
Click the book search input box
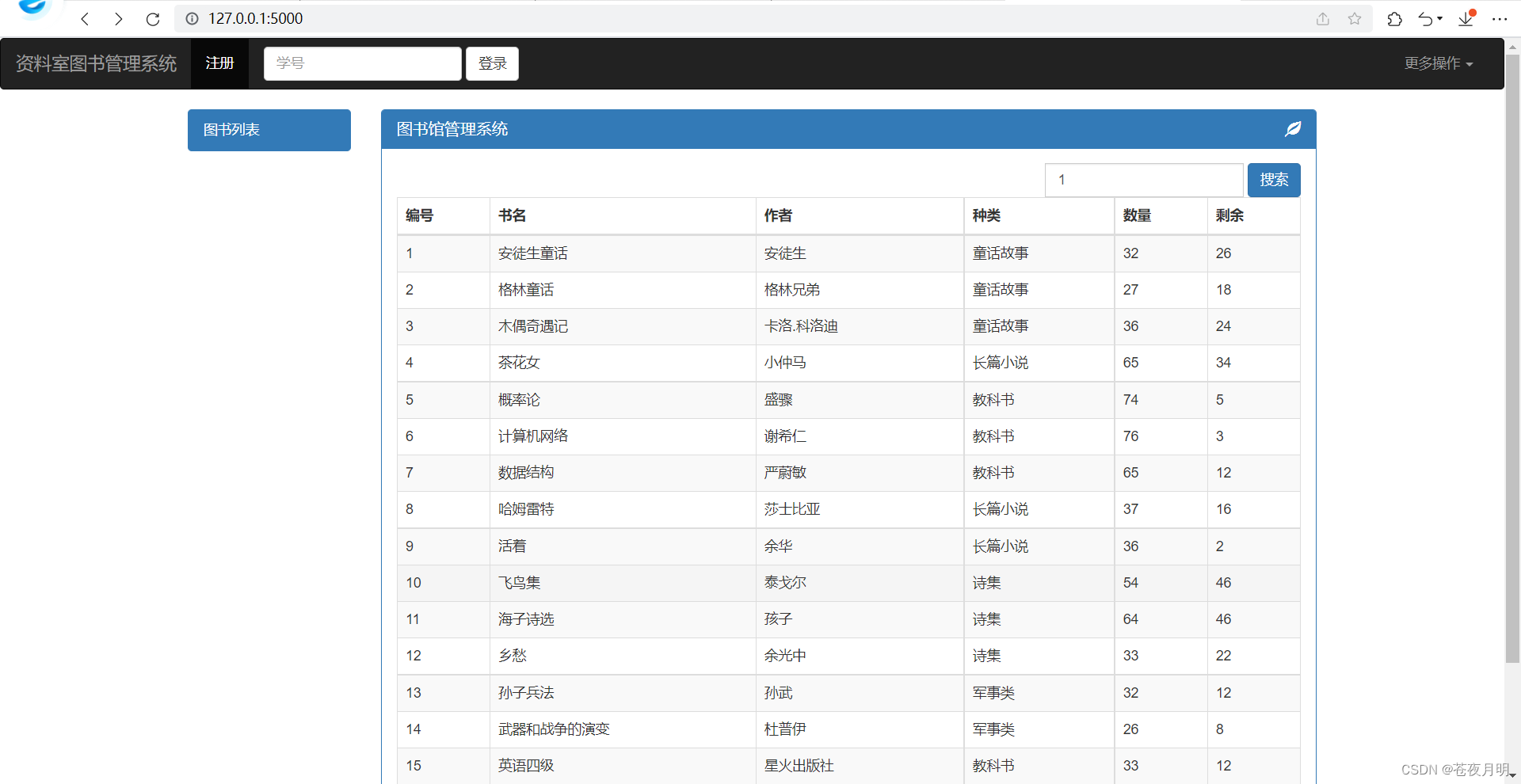click(1144, 180)
